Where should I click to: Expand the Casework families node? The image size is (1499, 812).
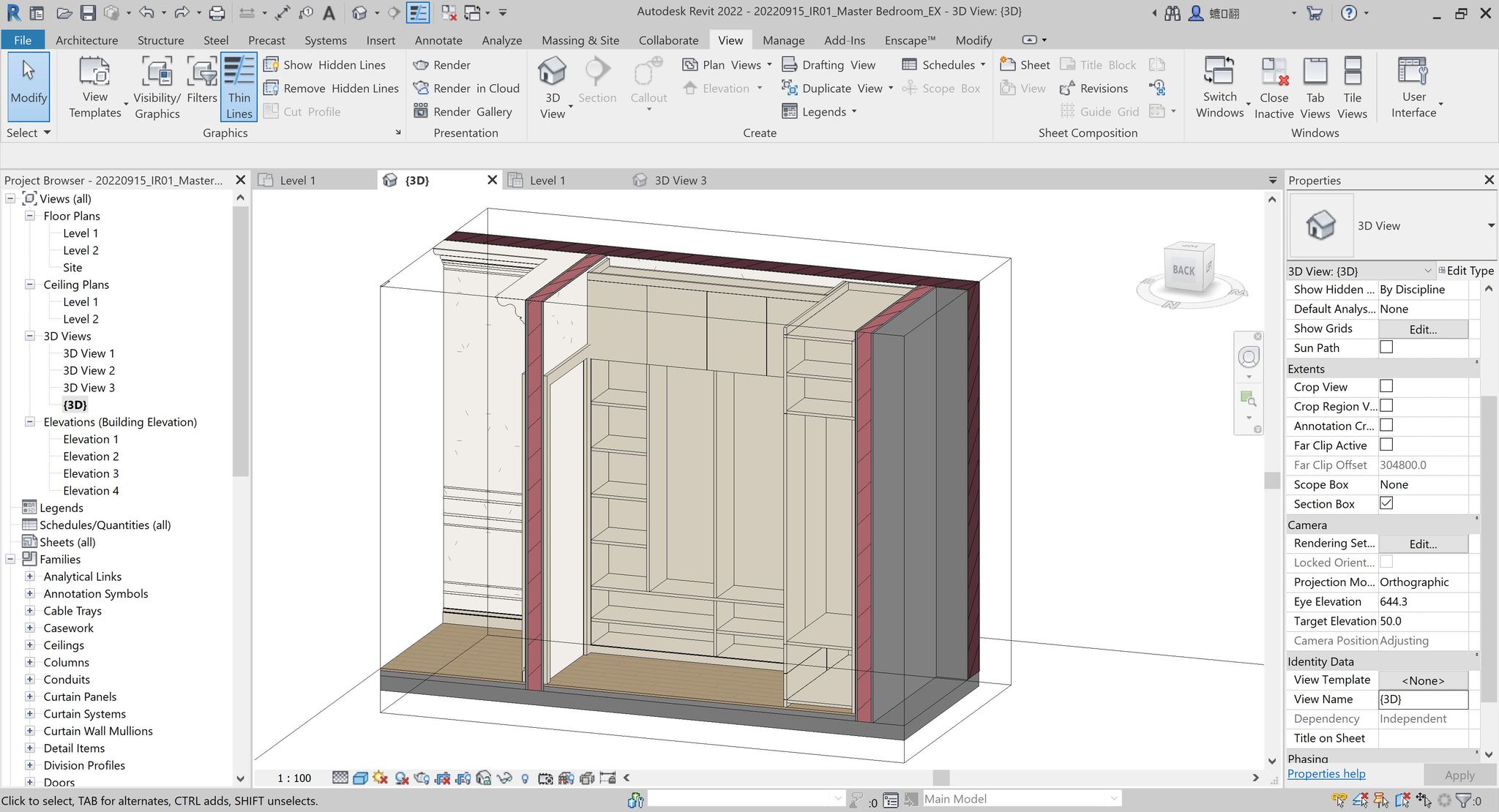tap(30, 628)
